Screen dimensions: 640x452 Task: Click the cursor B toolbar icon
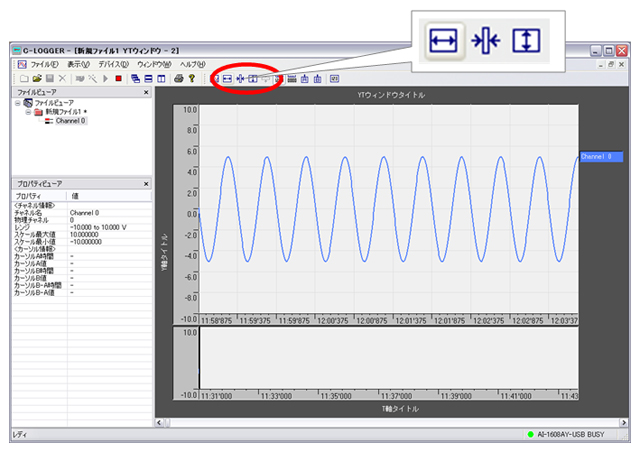pyautogui.click(x=318, y=79)
